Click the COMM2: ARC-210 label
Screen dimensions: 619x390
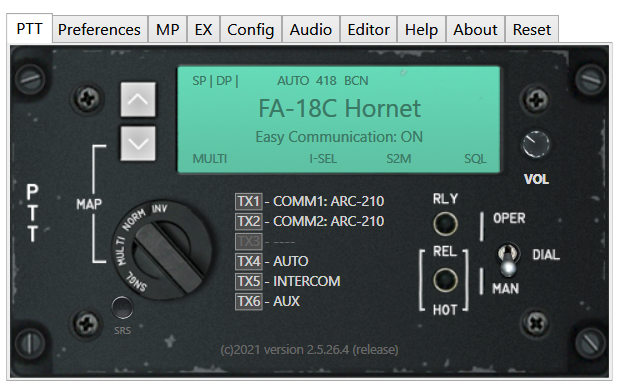click(x=328, y=221)
